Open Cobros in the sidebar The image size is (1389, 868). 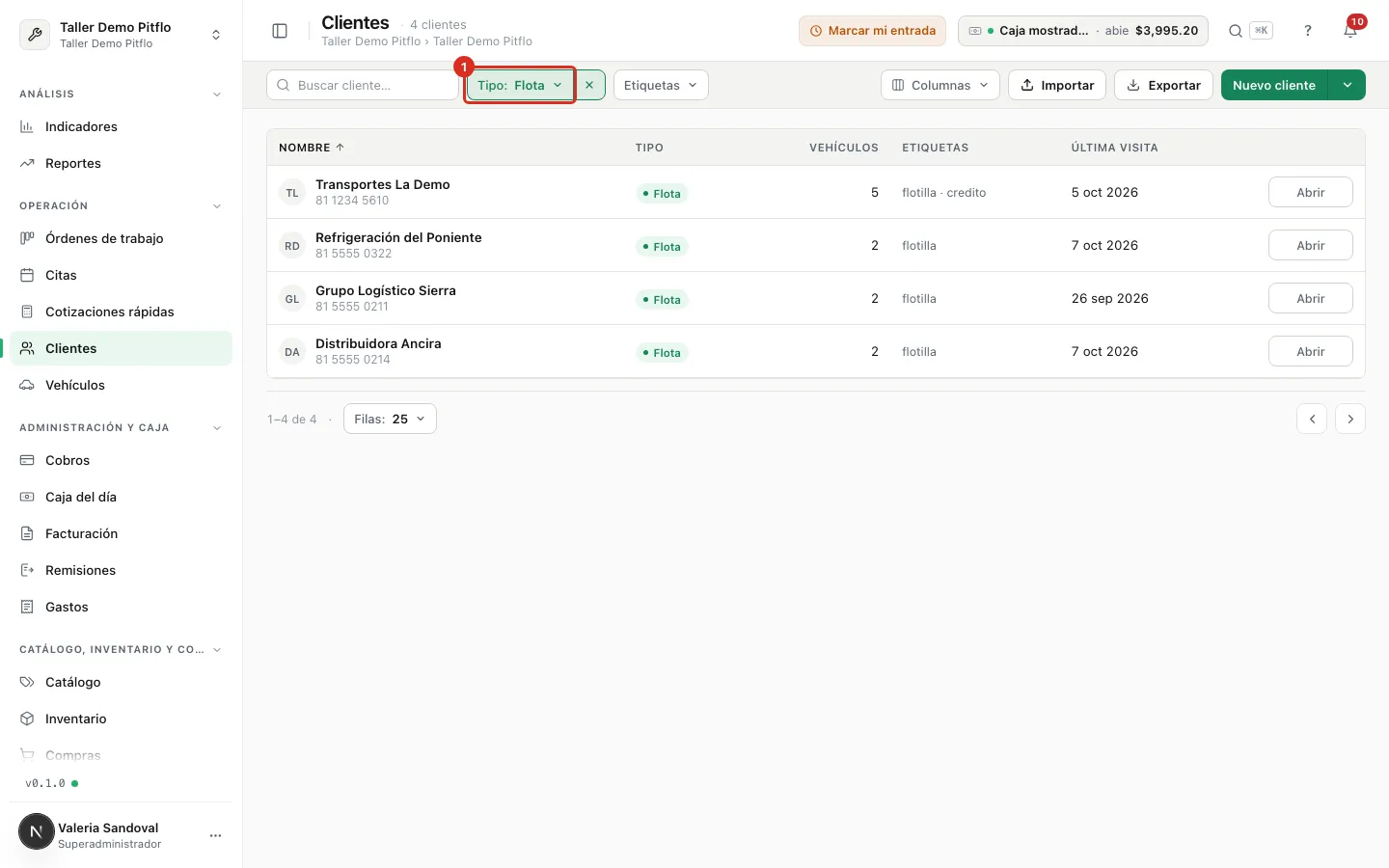pyautogui.click(x=122, y=460)
